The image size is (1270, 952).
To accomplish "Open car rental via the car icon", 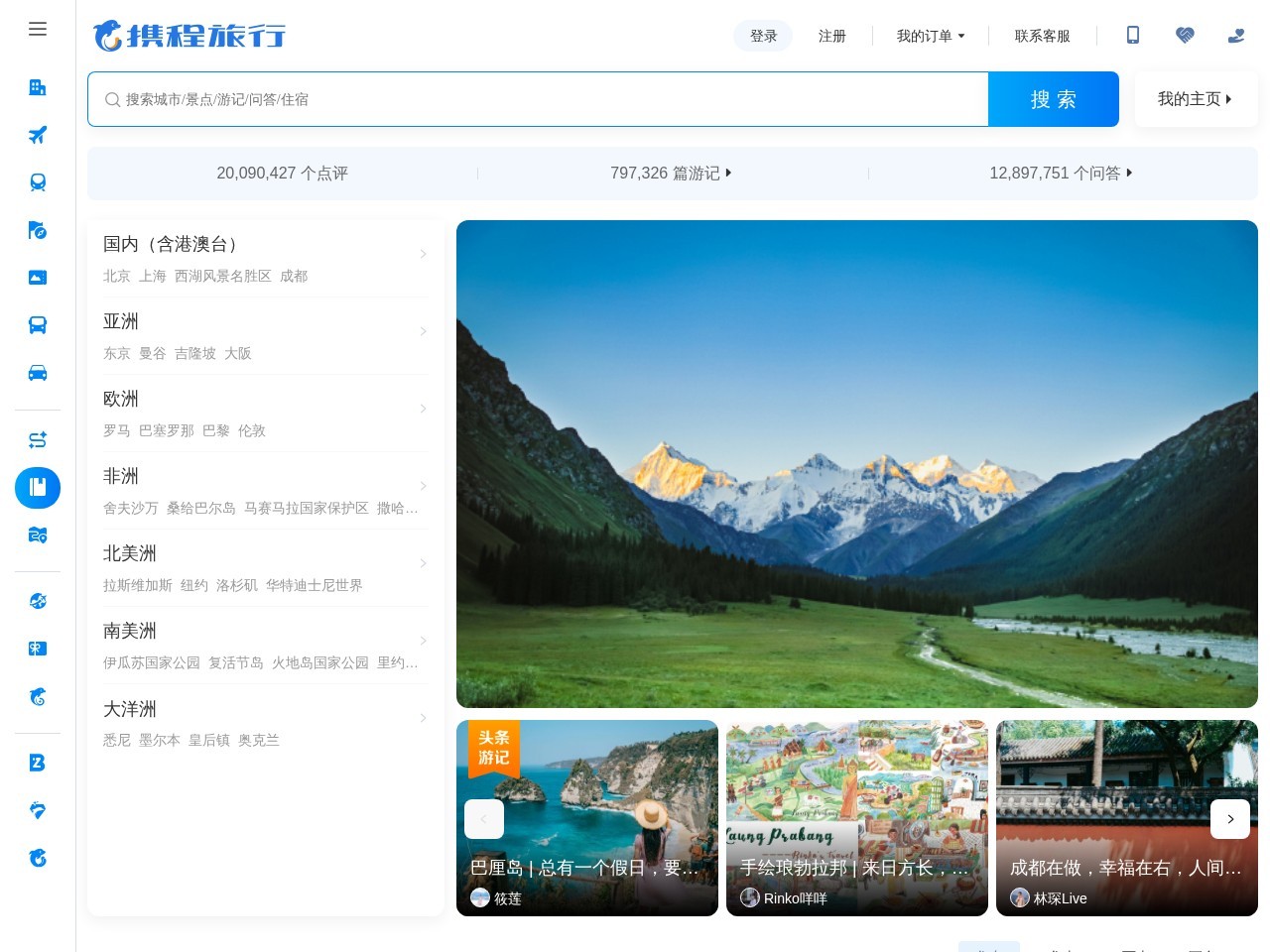I will point(38,373).
